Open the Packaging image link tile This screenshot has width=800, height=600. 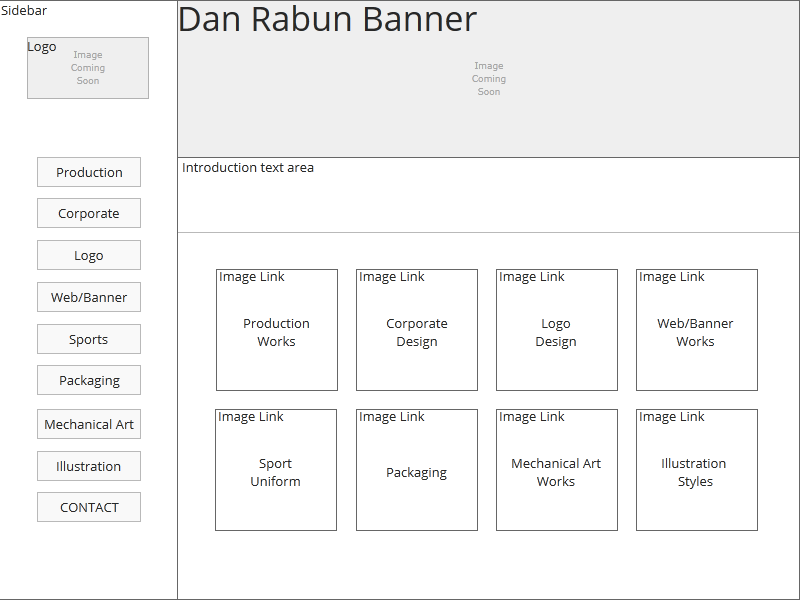417,470
